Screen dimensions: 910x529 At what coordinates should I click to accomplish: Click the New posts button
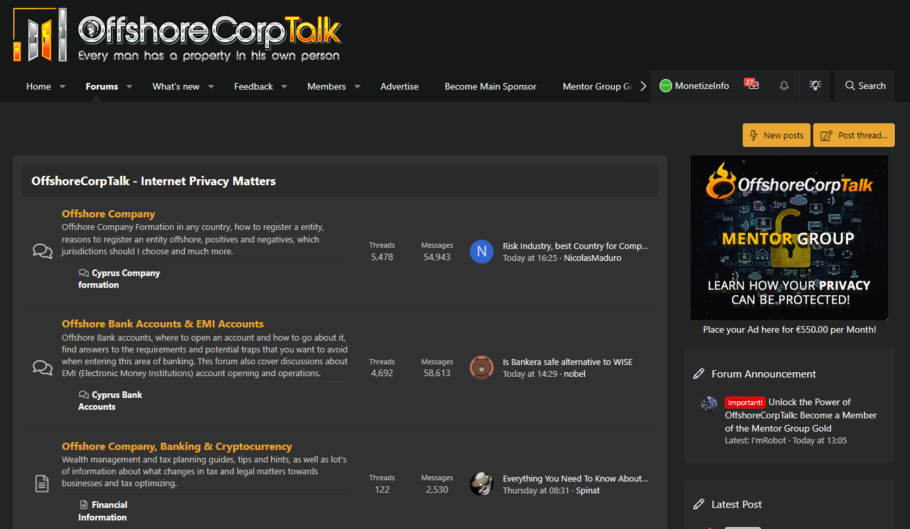pos(777,135)
